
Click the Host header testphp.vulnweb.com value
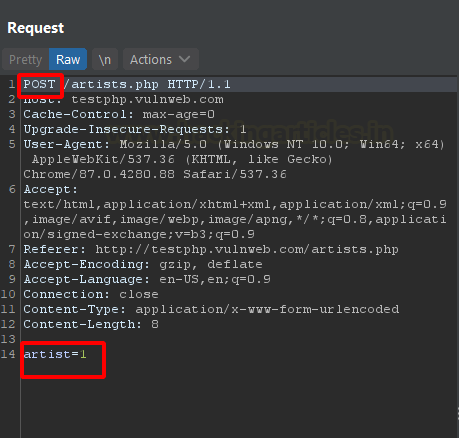tap(147, 99)
